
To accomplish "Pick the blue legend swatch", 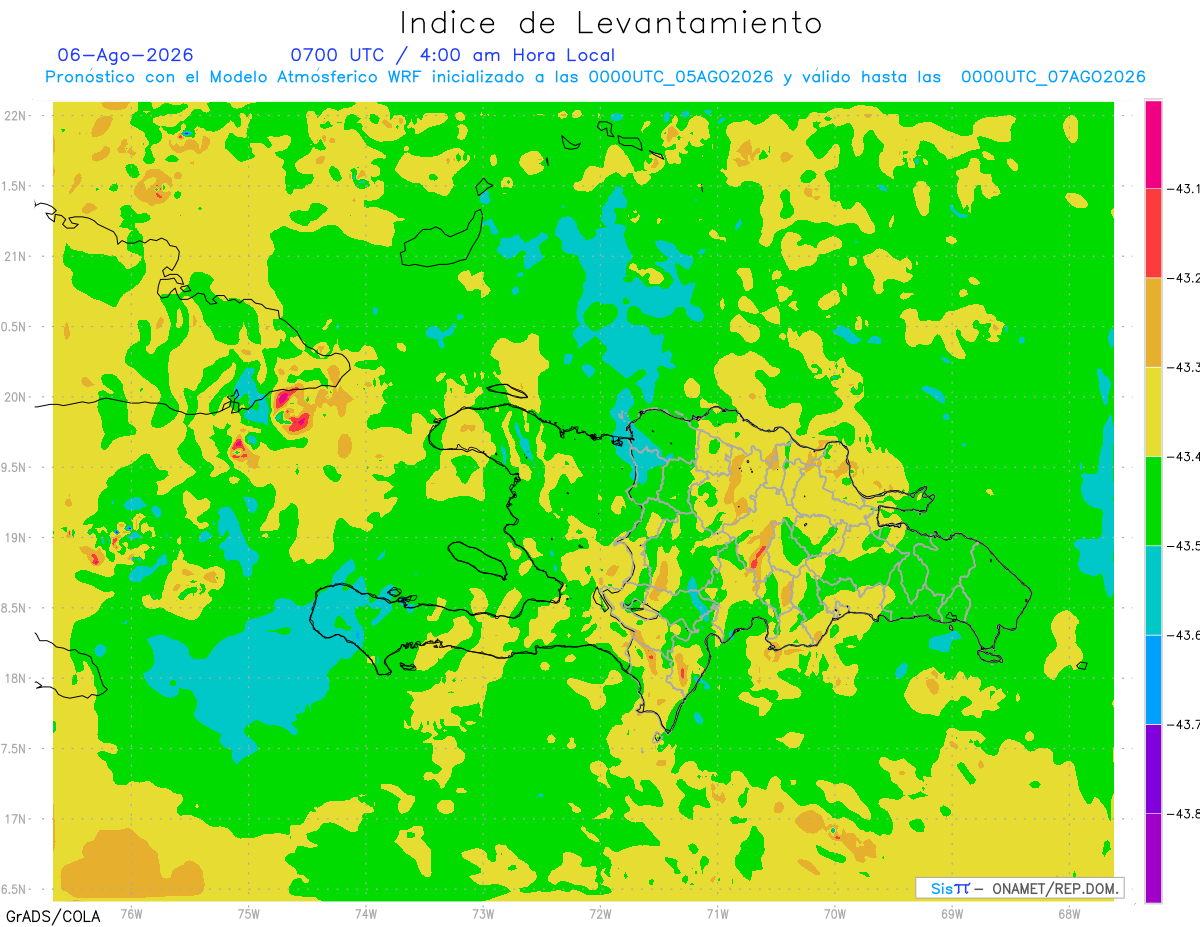I will pyautogui.click(x=1153, y=679).
